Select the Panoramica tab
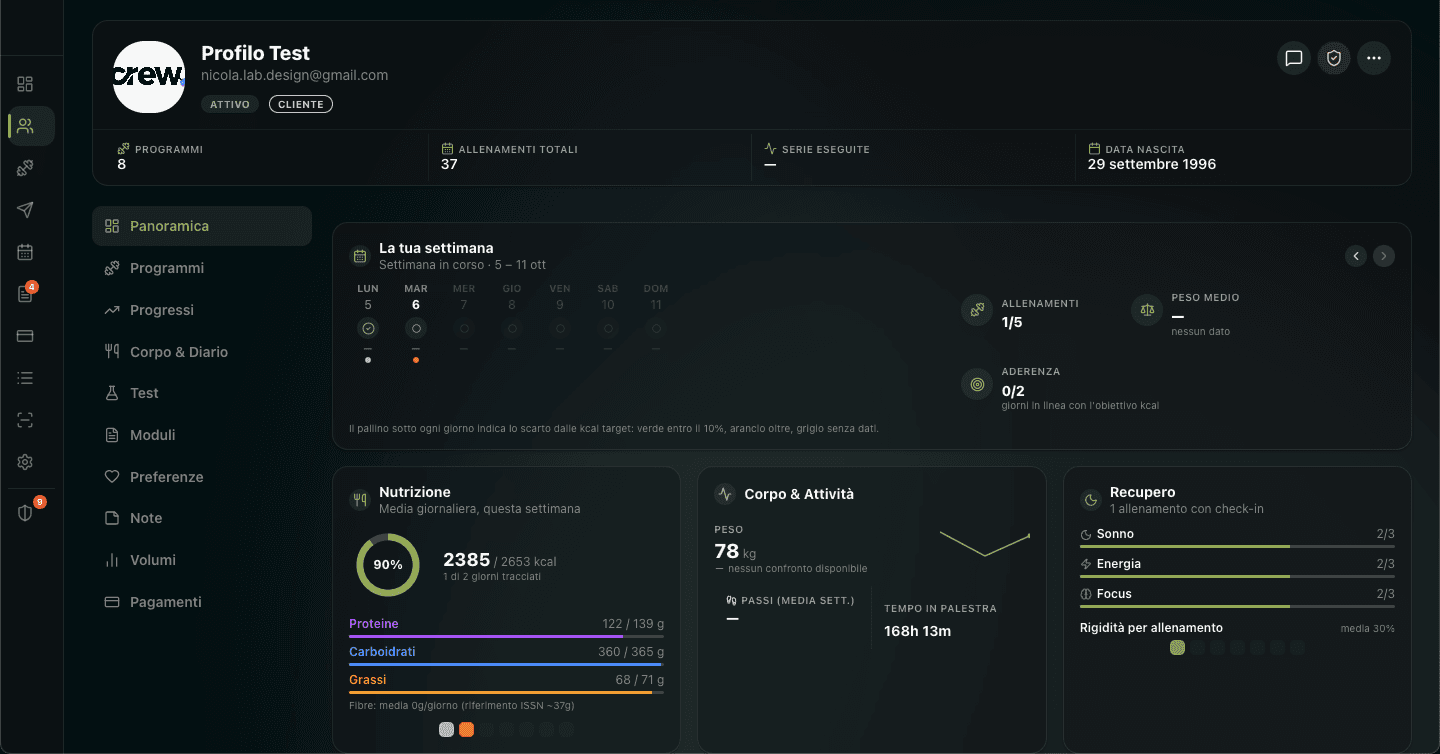Viewport: 1440px width, 754px height. [202, 226]
